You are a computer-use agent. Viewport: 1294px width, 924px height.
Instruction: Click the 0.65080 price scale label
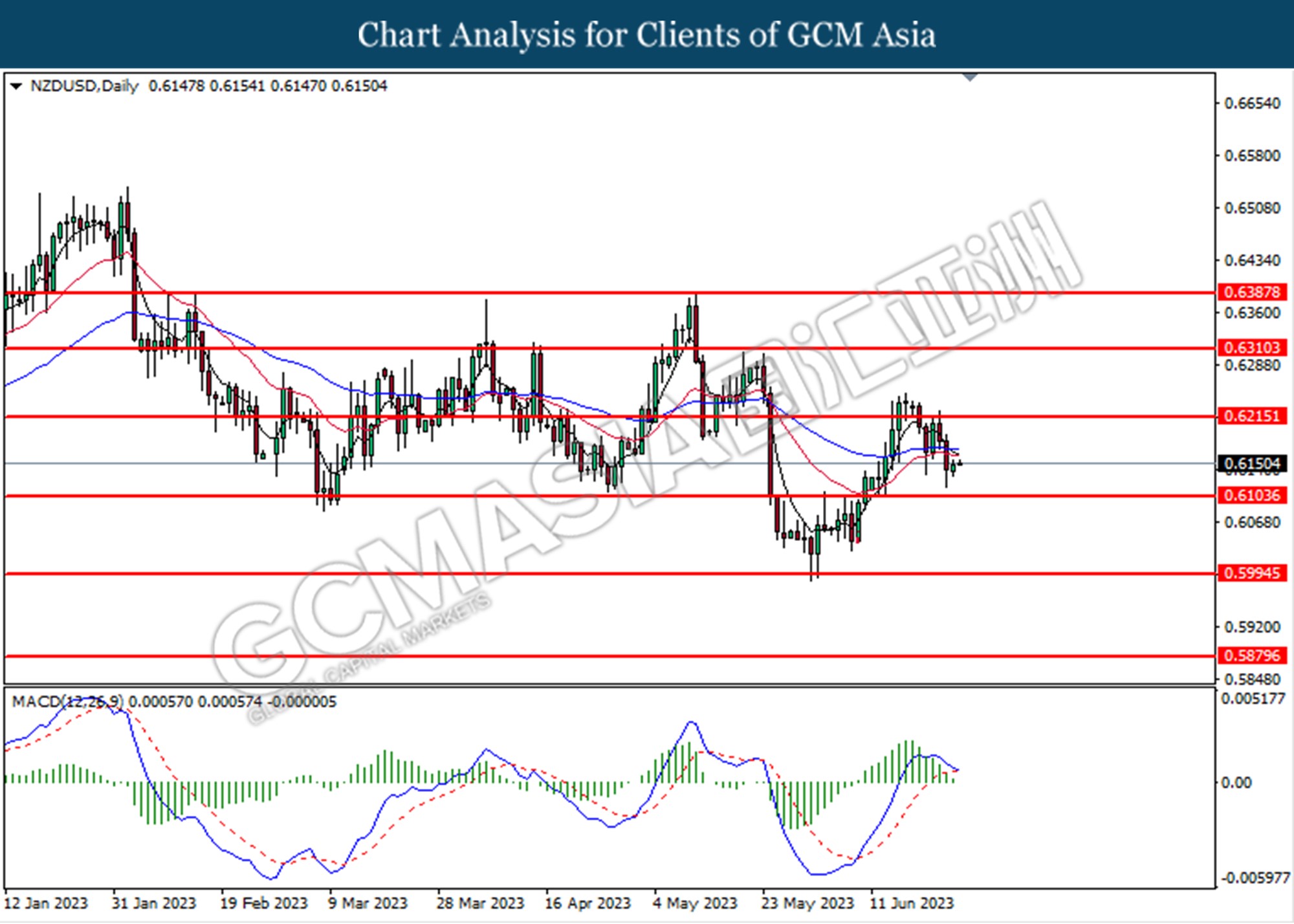pos(1252,208)
